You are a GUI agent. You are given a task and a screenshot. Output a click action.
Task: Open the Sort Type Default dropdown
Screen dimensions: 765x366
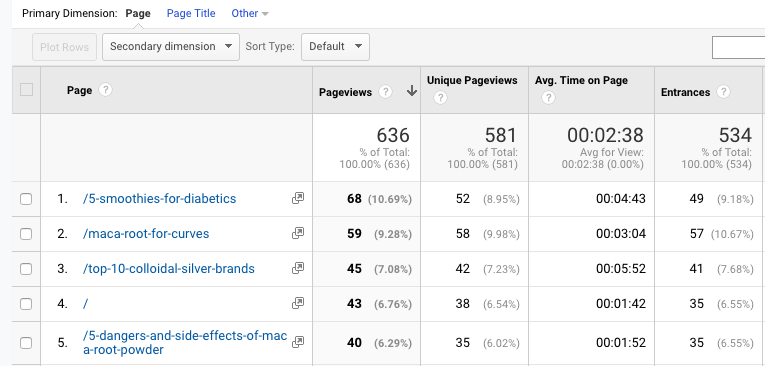(x=335, y=47)
